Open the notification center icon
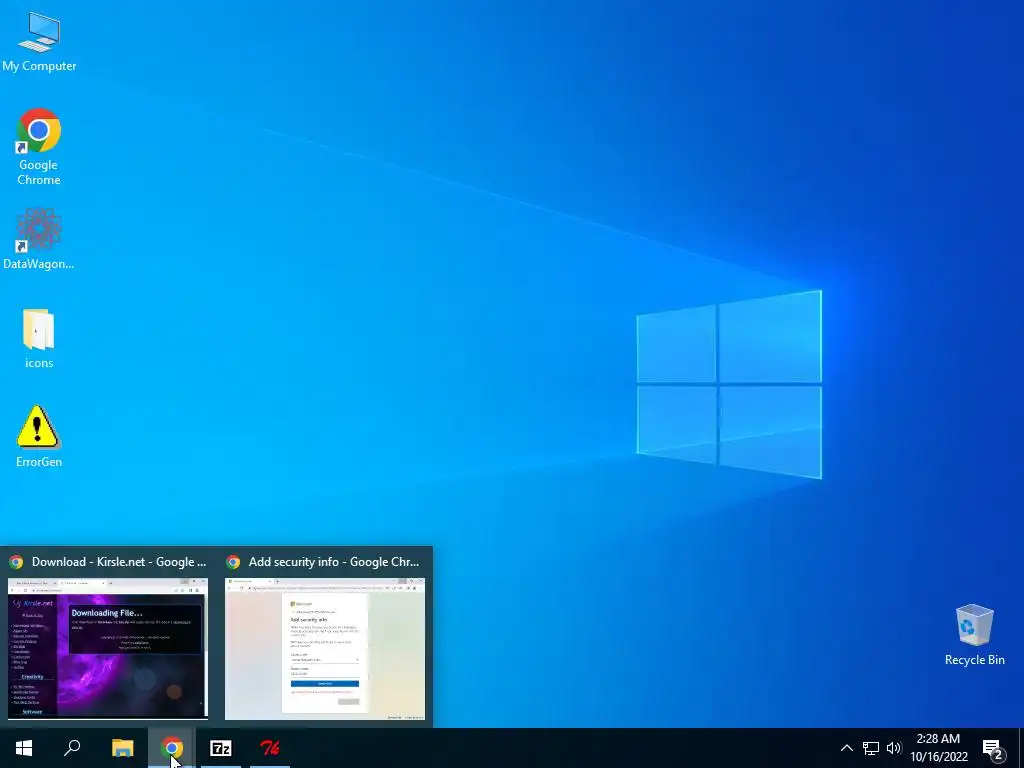1024x768 pixels. click(x=993, y=748)
